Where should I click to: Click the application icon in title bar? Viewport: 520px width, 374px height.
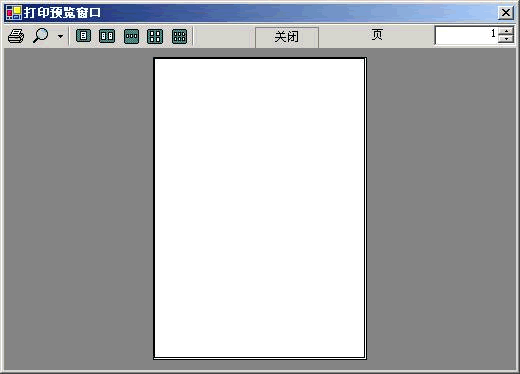14,13
